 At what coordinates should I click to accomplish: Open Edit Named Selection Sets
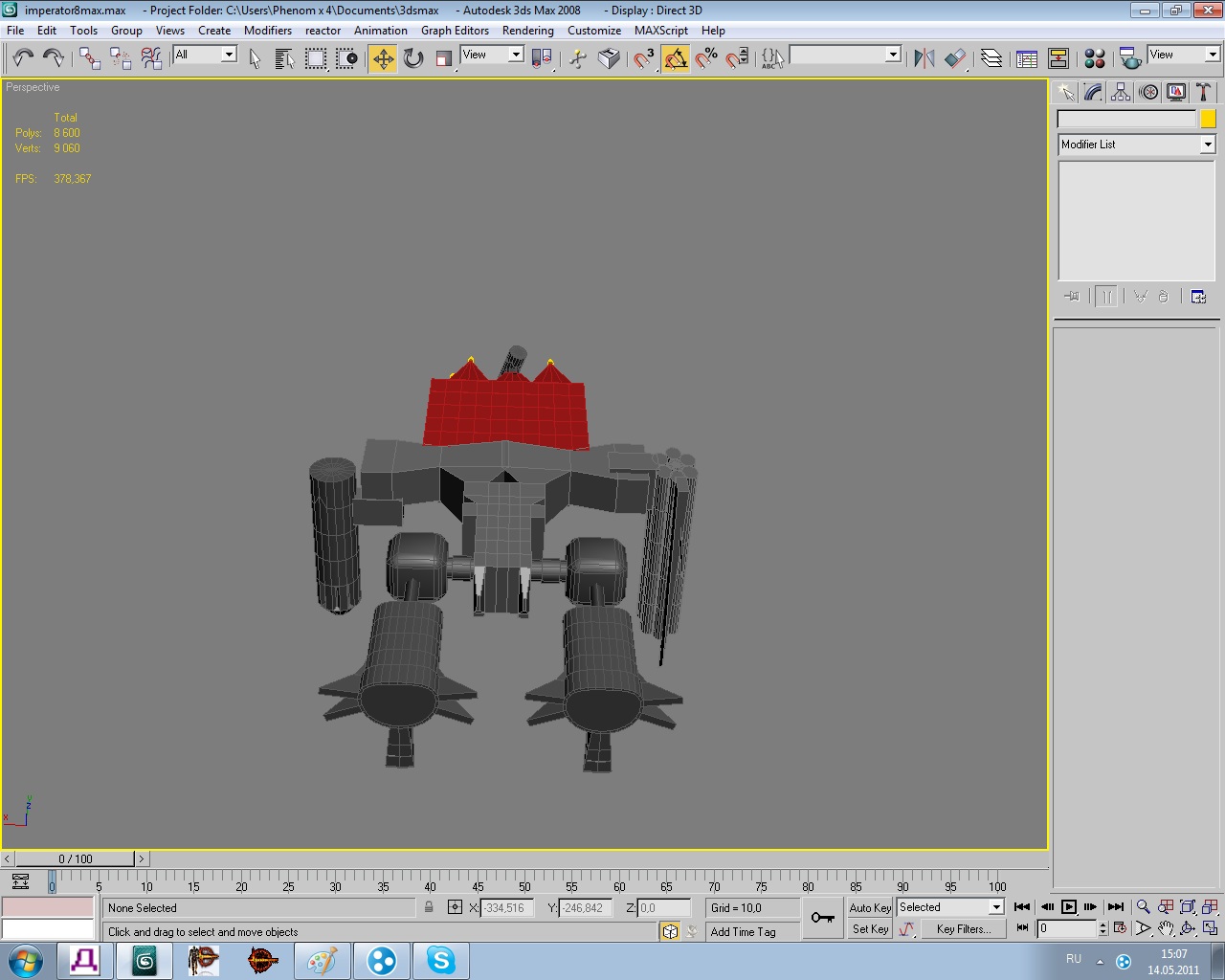pyautogui.click(x=772, y=58)
